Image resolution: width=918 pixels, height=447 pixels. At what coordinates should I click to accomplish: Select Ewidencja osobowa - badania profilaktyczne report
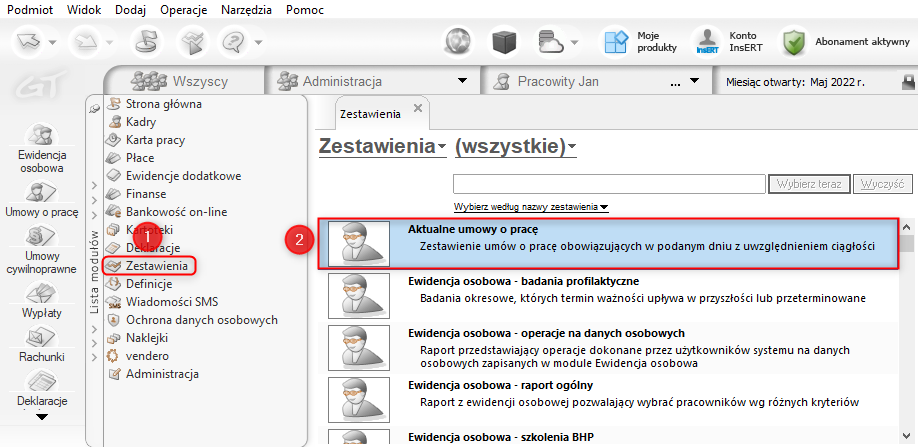click(x=608, y=295)
